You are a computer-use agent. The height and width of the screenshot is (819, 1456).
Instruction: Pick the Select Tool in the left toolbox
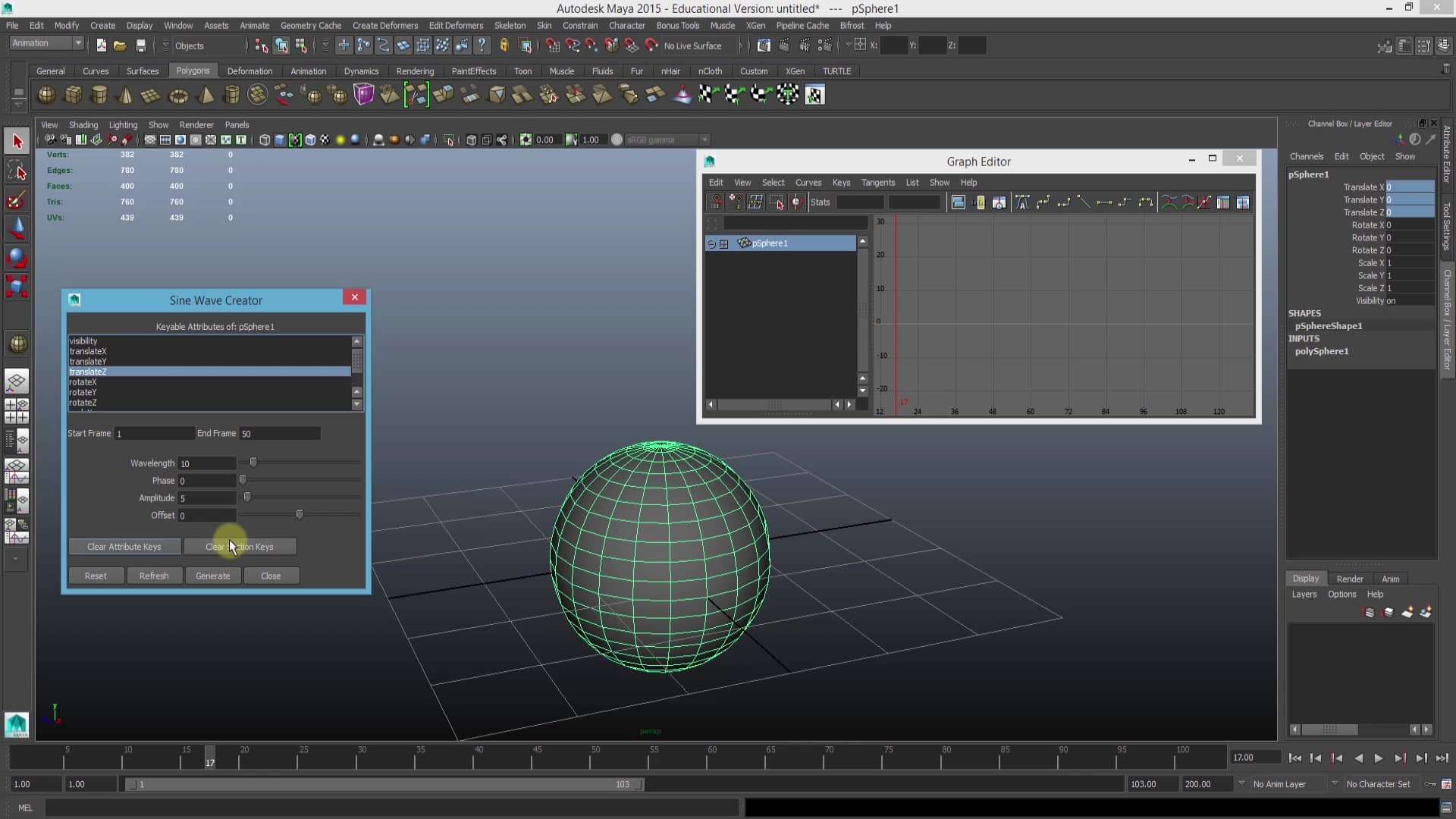[17, 141]
